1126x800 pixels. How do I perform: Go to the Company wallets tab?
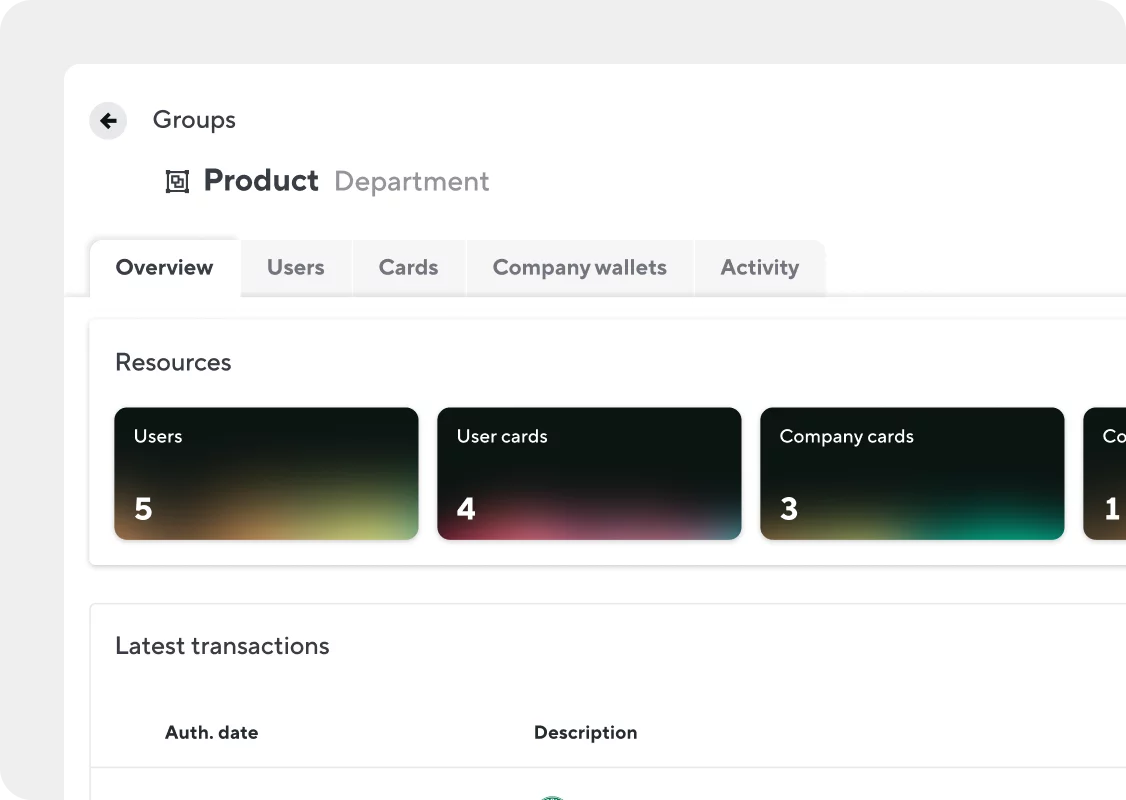(580, 267)
